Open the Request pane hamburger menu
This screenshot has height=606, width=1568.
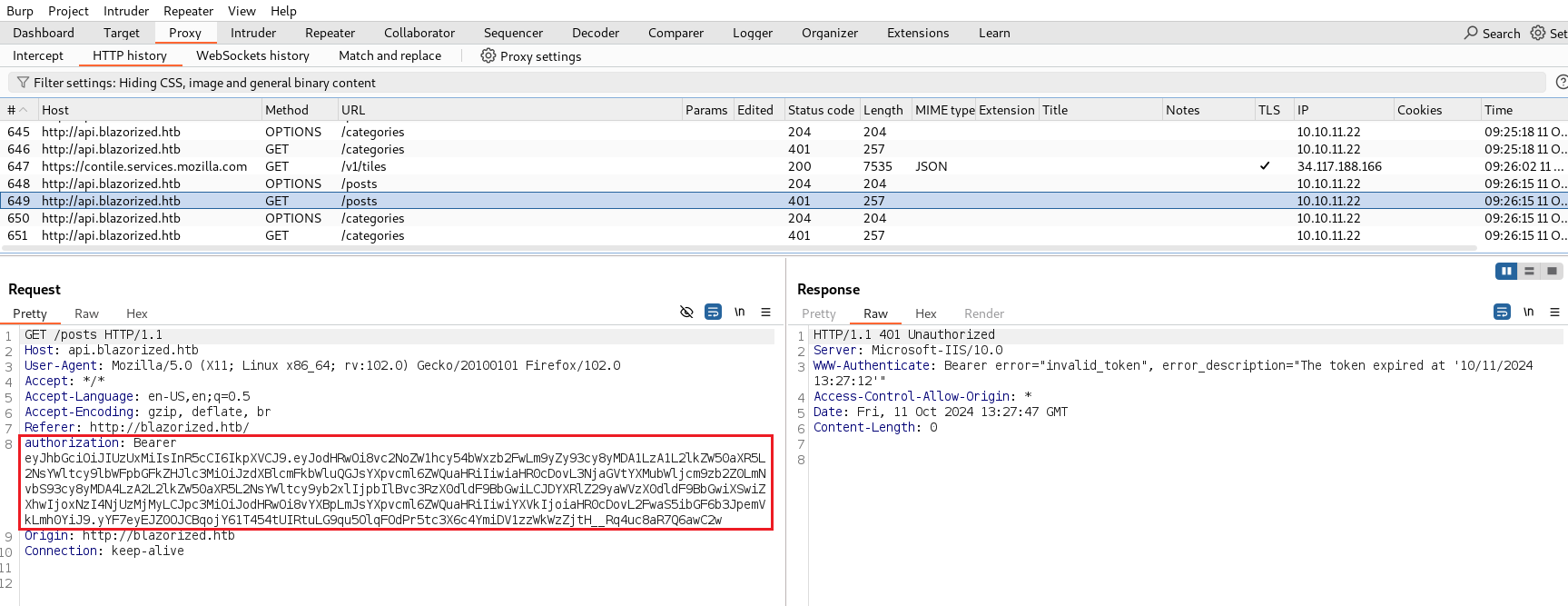coord(765,313)
